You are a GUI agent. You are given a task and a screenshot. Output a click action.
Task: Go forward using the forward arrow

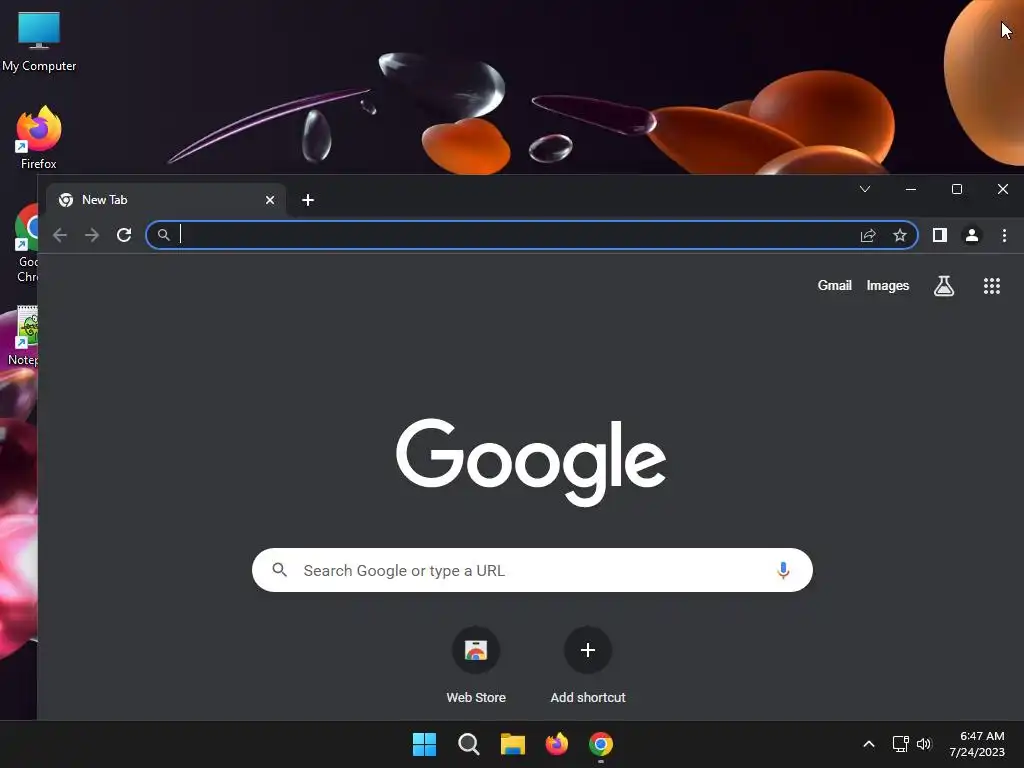92,234
